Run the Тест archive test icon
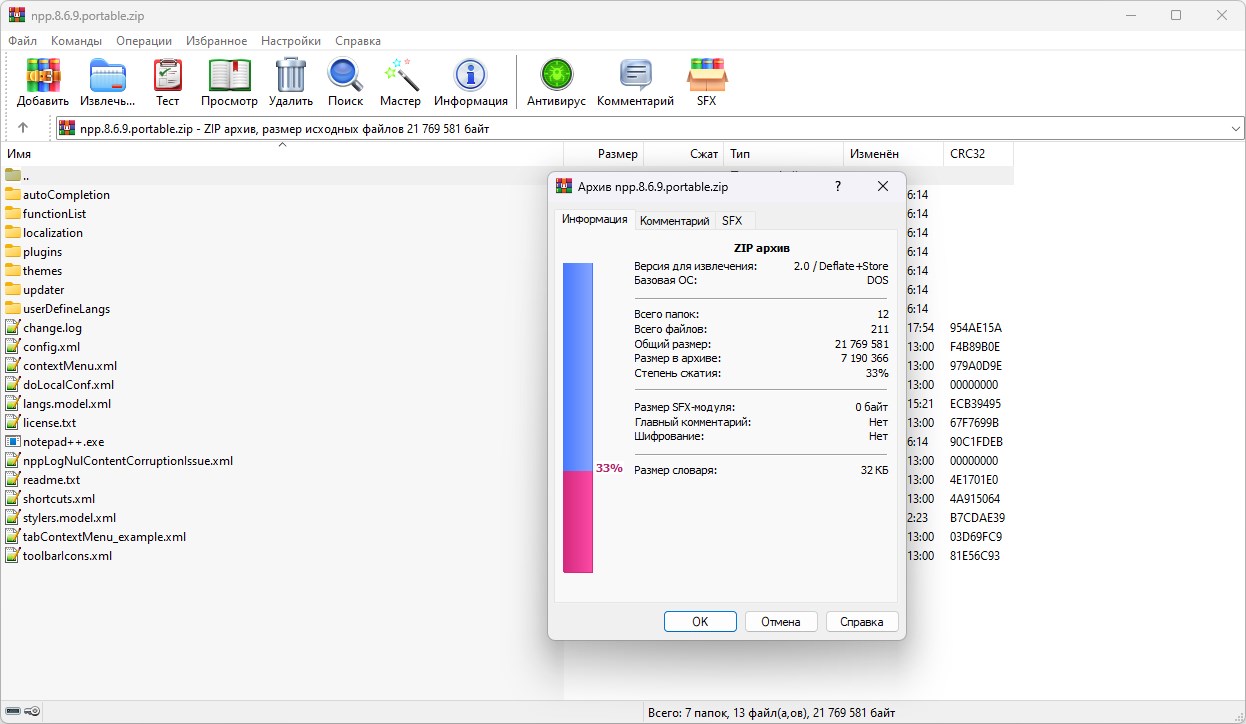 167,76
